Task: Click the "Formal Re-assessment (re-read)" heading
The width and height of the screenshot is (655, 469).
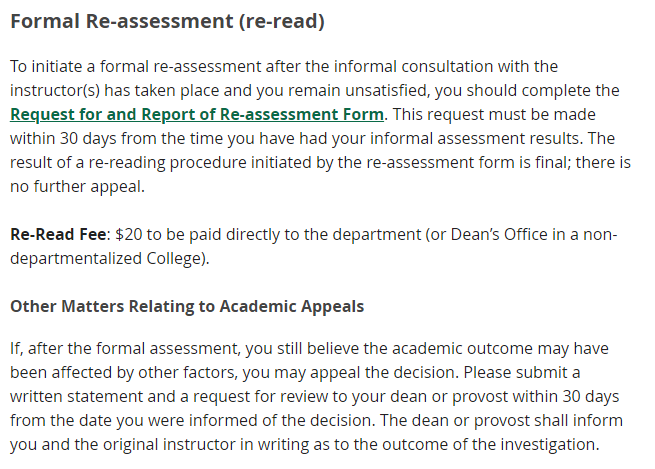Action: [x=167, y=20]
